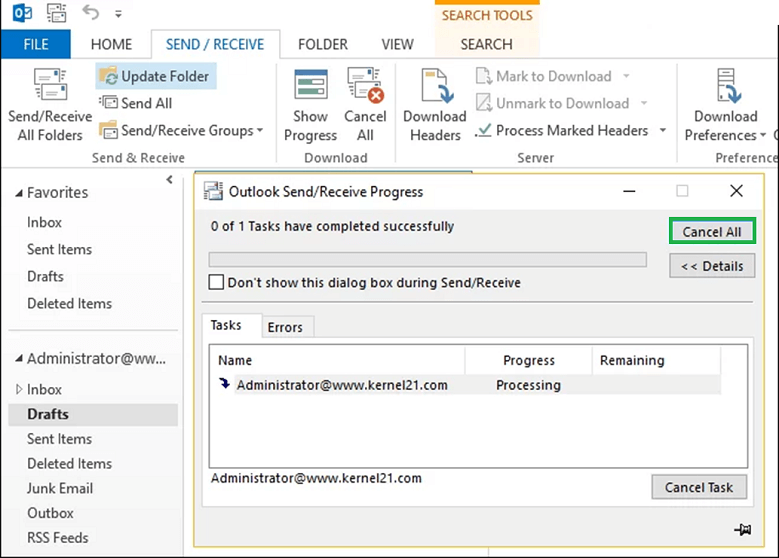Minimize the Send/Receive Progress dialog
Viewport: 779px width, 558px height.
click(629, 191)
